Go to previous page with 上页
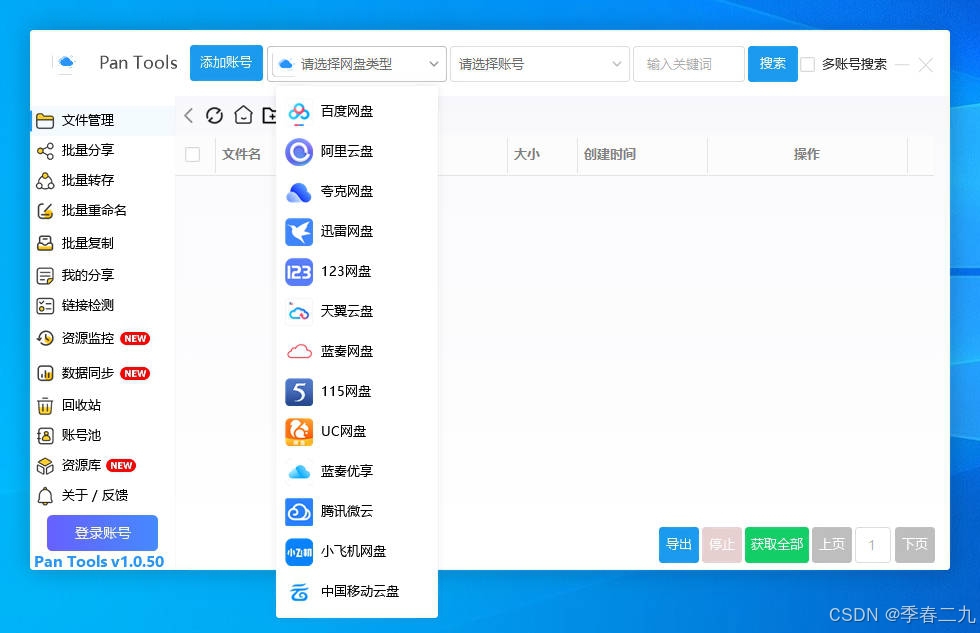 (832, 545)
